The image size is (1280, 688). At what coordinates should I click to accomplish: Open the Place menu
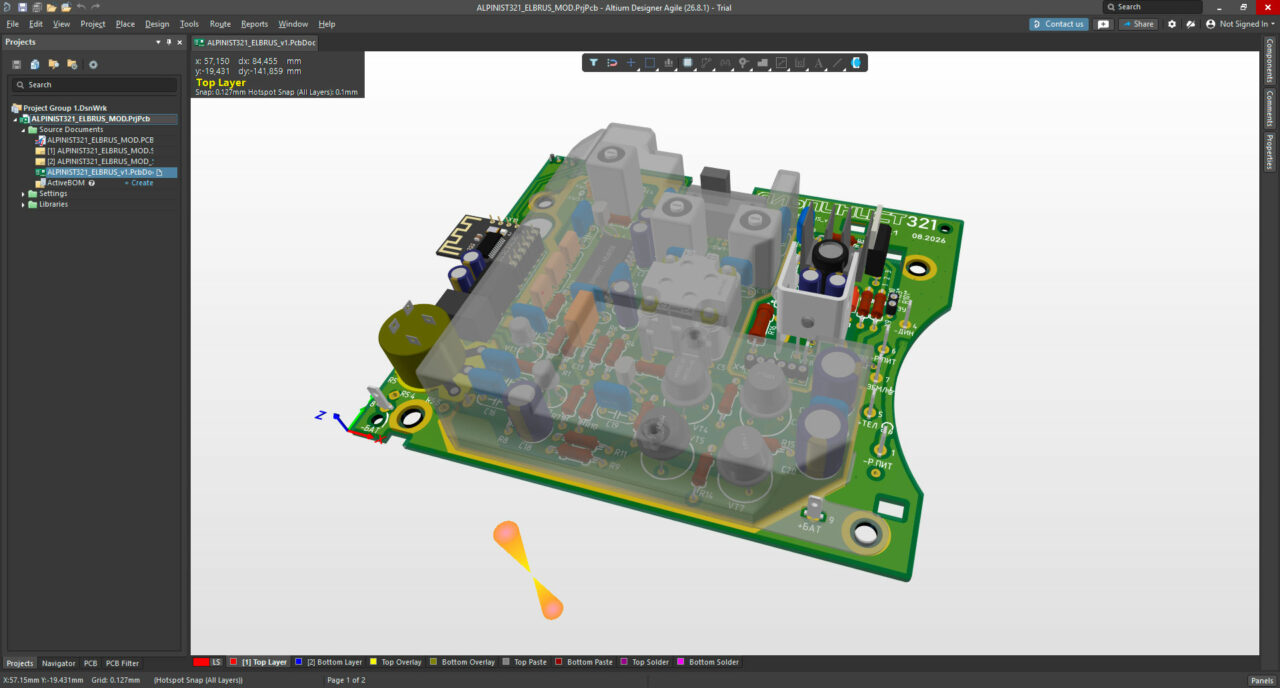(125, 24)
